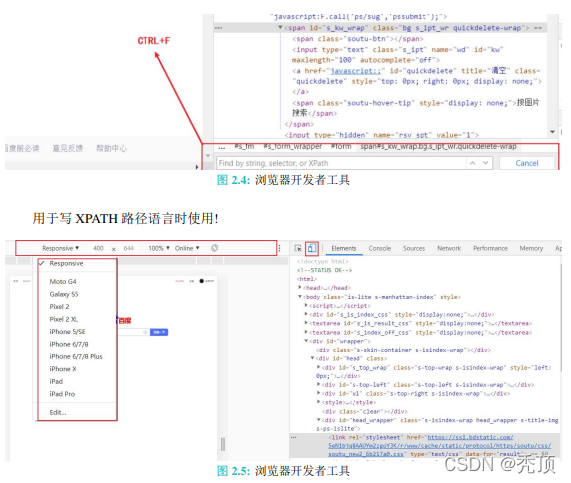Select the STATUS OK comment row
Image resolution: width=571 pixels, height=483 pixels.
[x=324, y=270]
